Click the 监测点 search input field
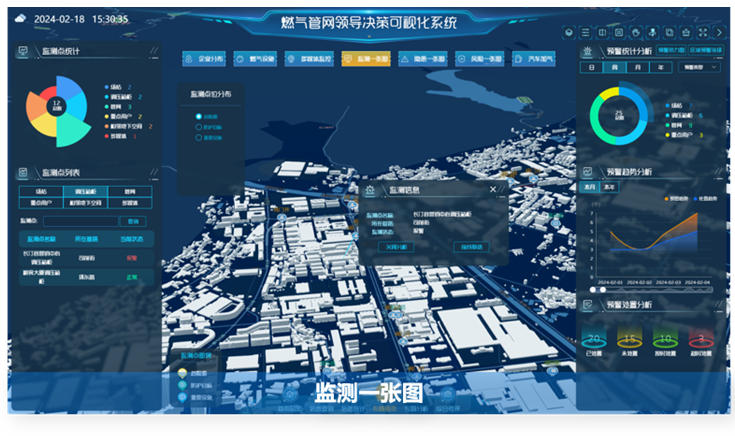 tap(80, 221)
